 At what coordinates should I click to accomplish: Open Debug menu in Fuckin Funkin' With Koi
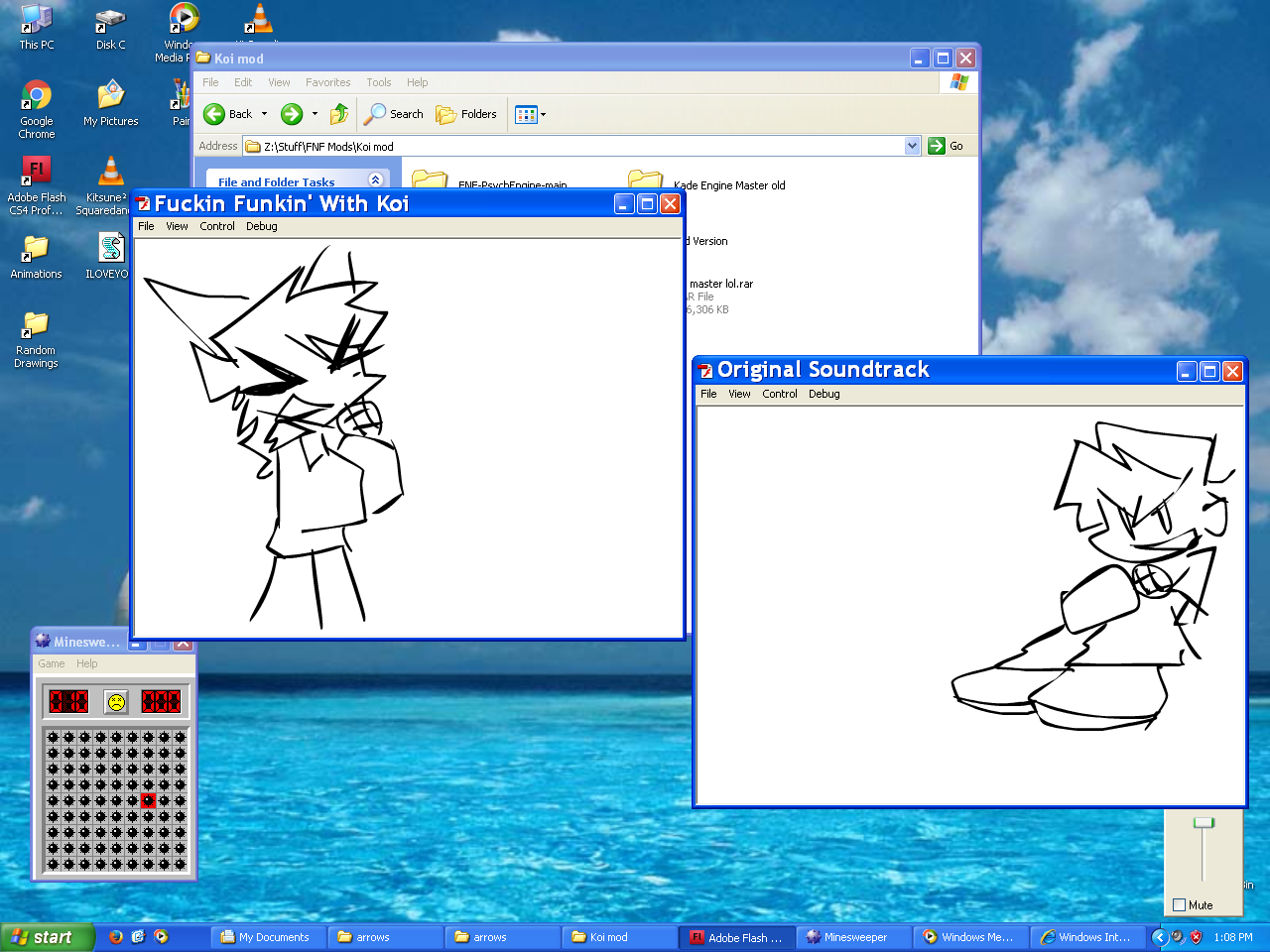[261, 226]
